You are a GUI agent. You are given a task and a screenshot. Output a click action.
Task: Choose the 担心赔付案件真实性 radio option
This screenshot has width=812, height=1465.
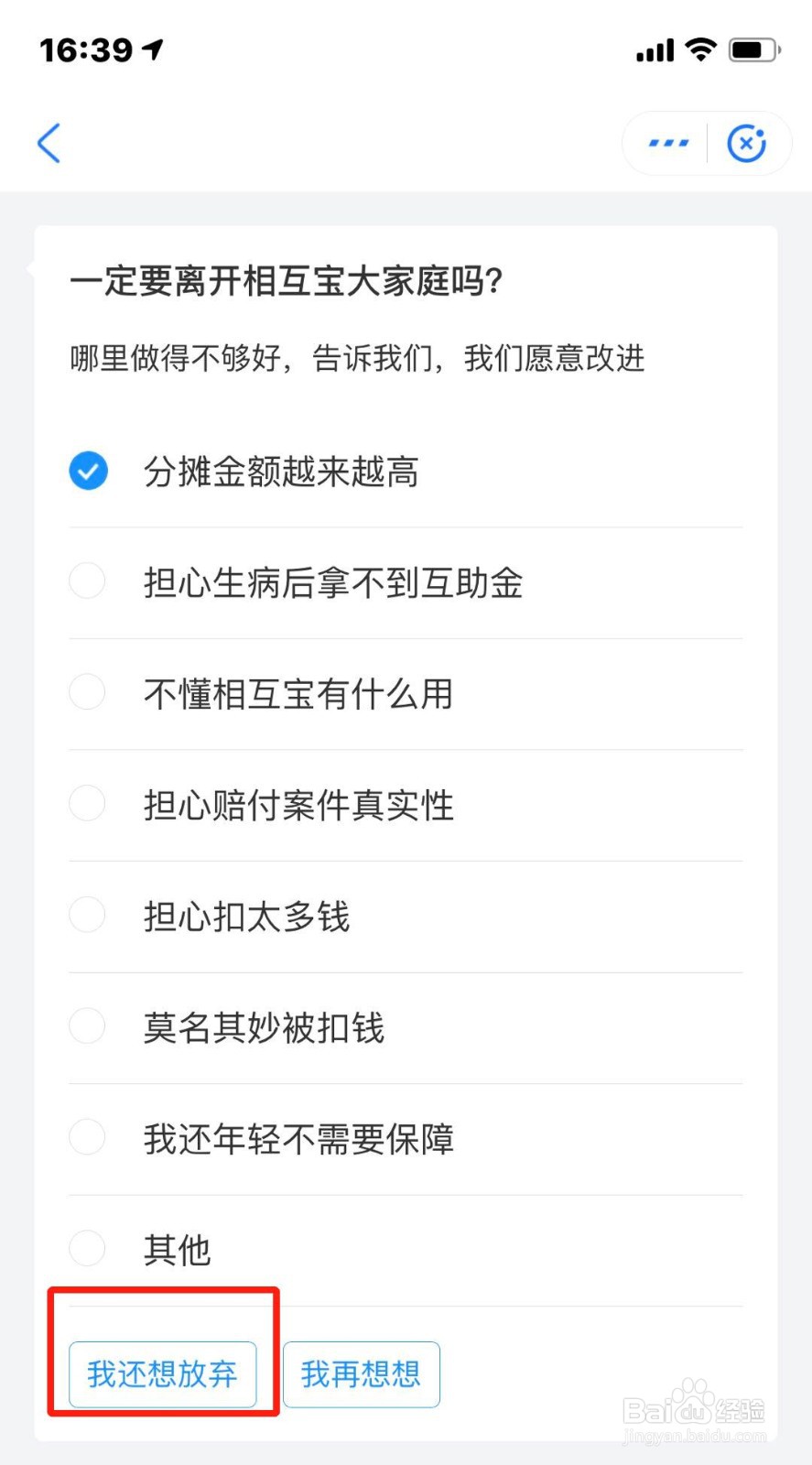tap(88, 804)
